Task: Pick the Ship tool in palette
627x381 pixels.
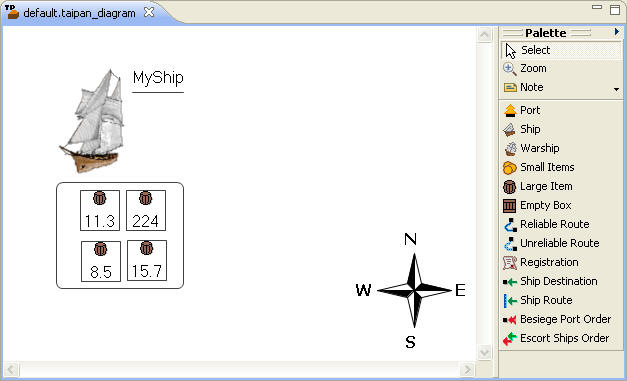Action: (560, 129)
